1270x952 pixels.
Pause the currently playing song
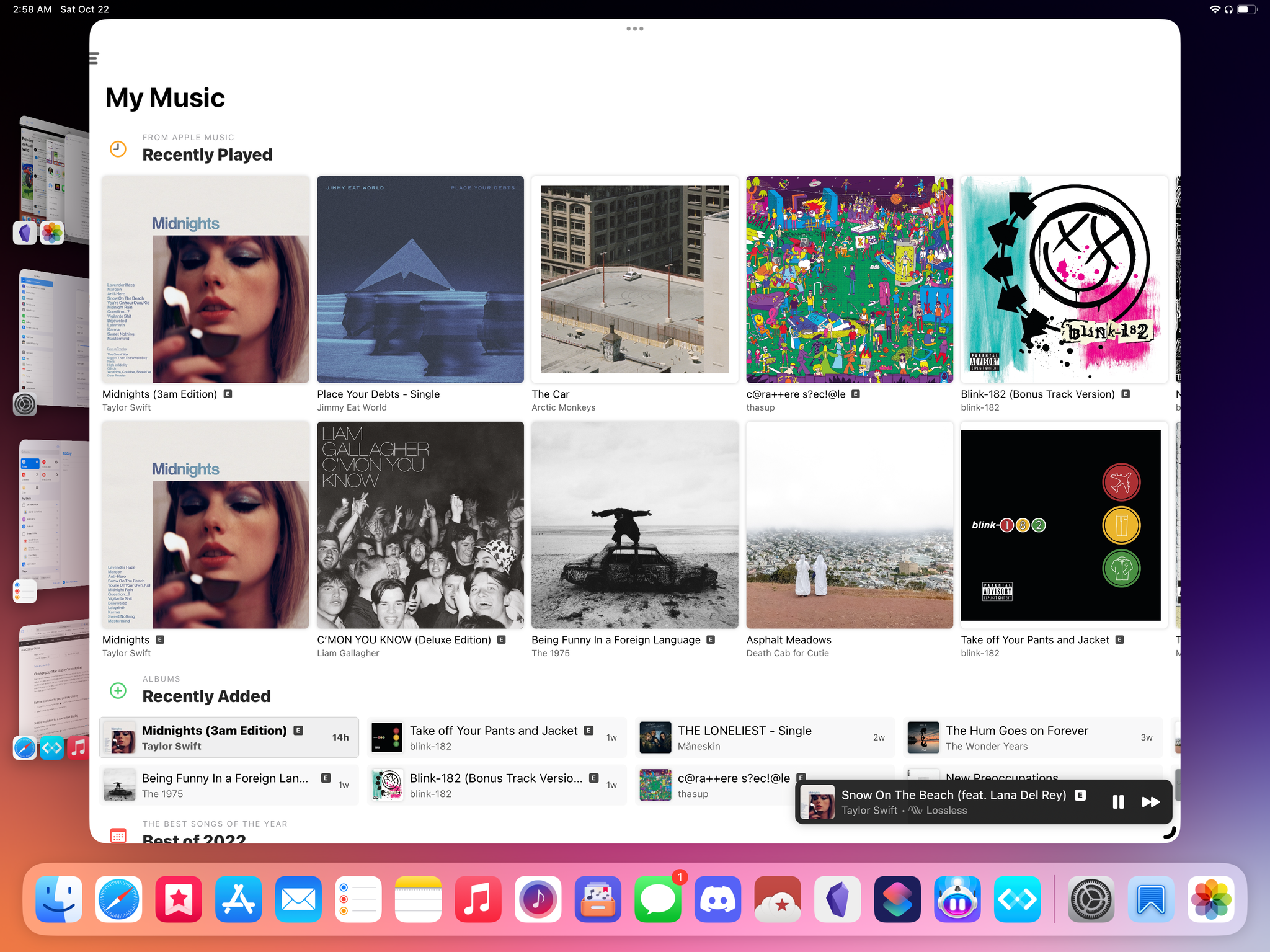tap(1118, 802)
